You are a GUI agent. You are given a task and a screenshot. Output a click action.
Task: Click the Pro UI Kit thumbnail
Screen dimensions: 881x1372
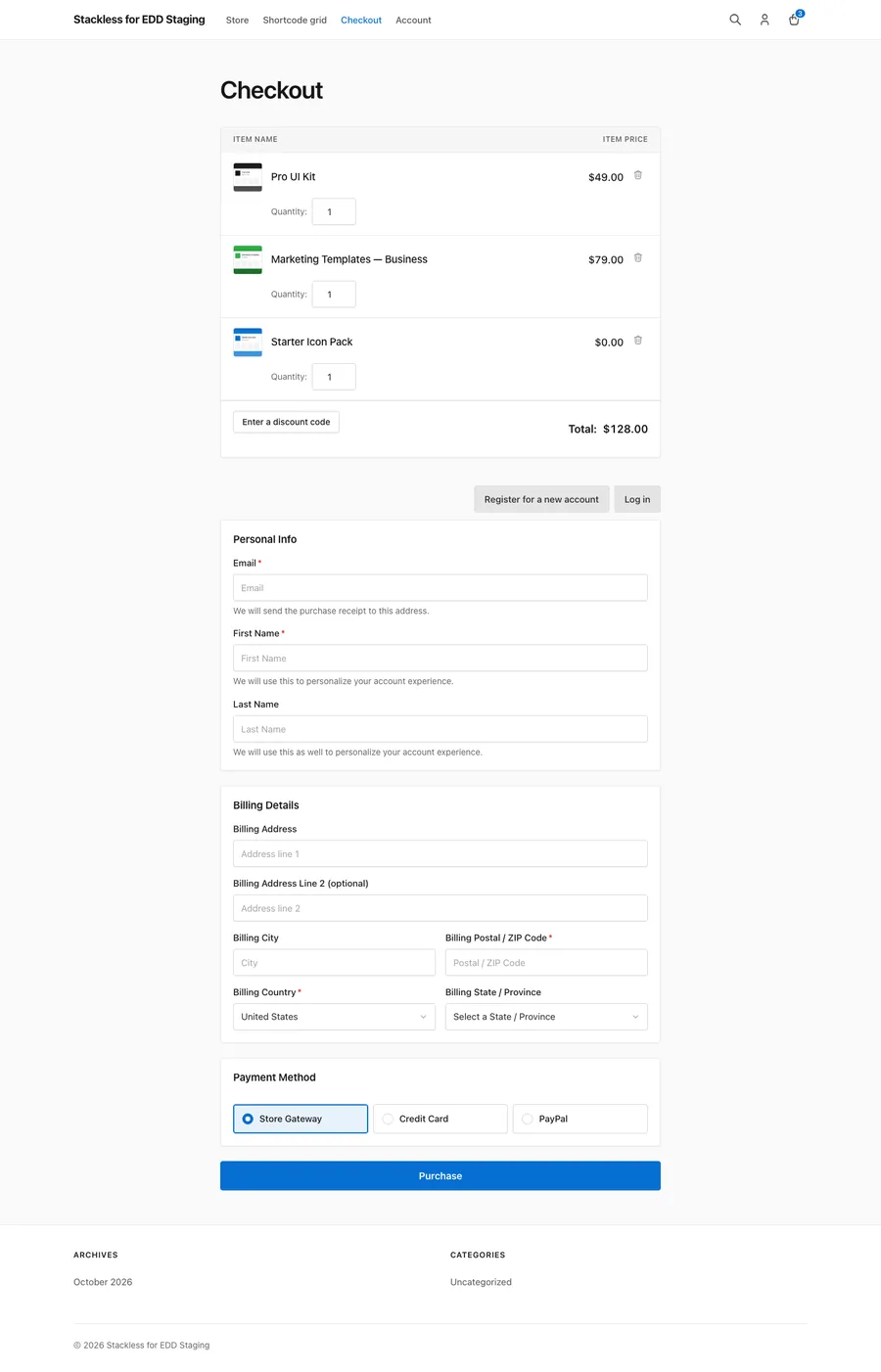click(x=248, y=177)
